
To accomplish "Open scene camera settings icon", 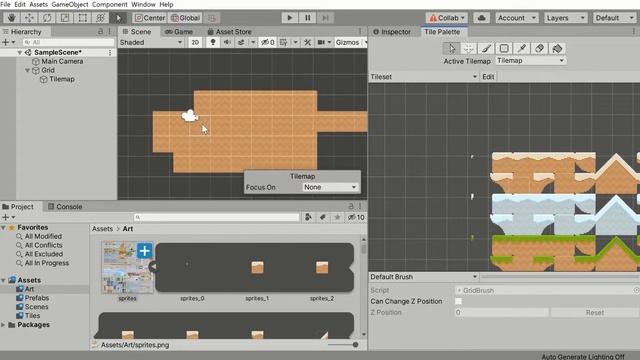I will pos(322,42).
